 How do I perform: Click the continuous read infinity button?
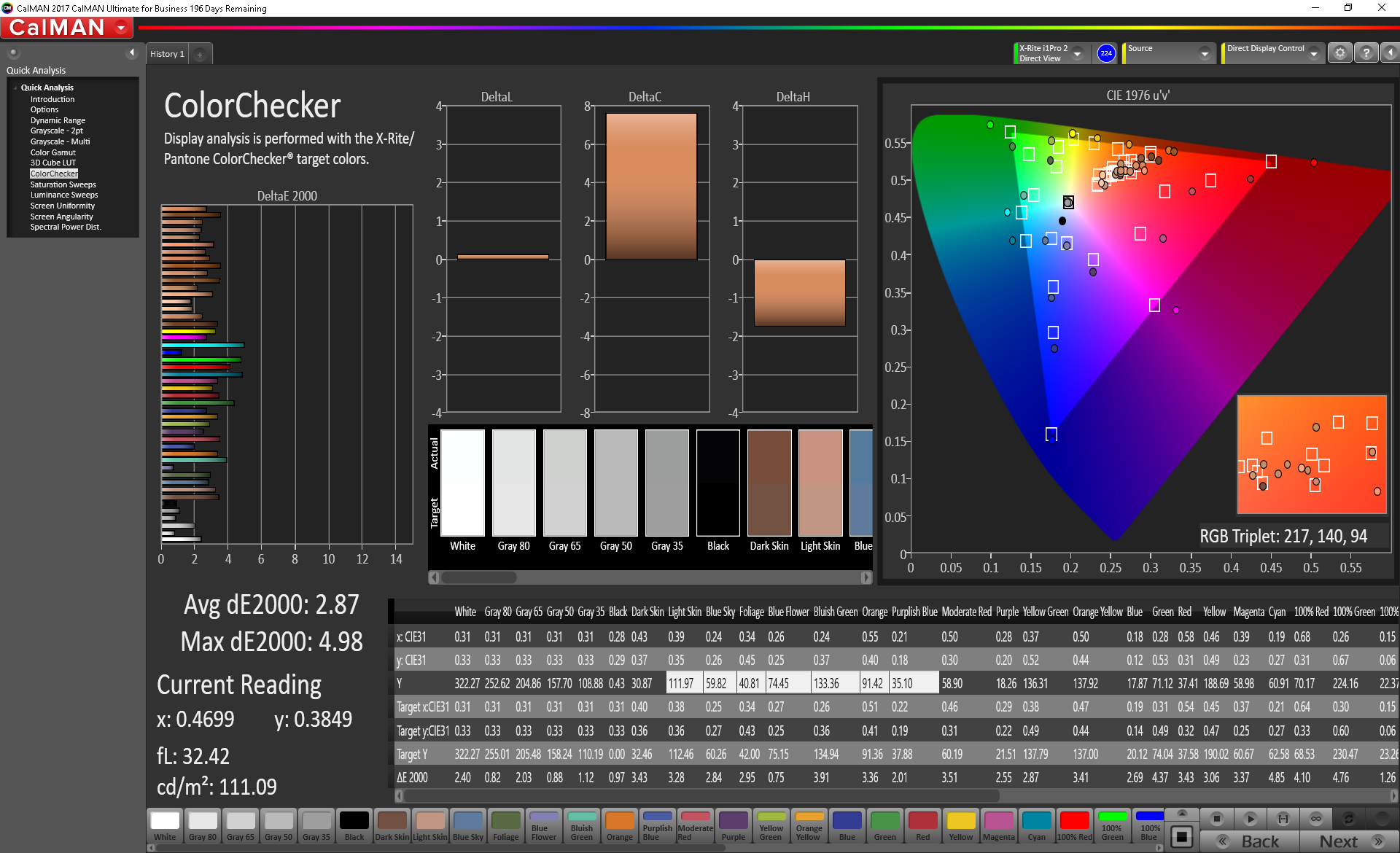tap(1315, 819)
